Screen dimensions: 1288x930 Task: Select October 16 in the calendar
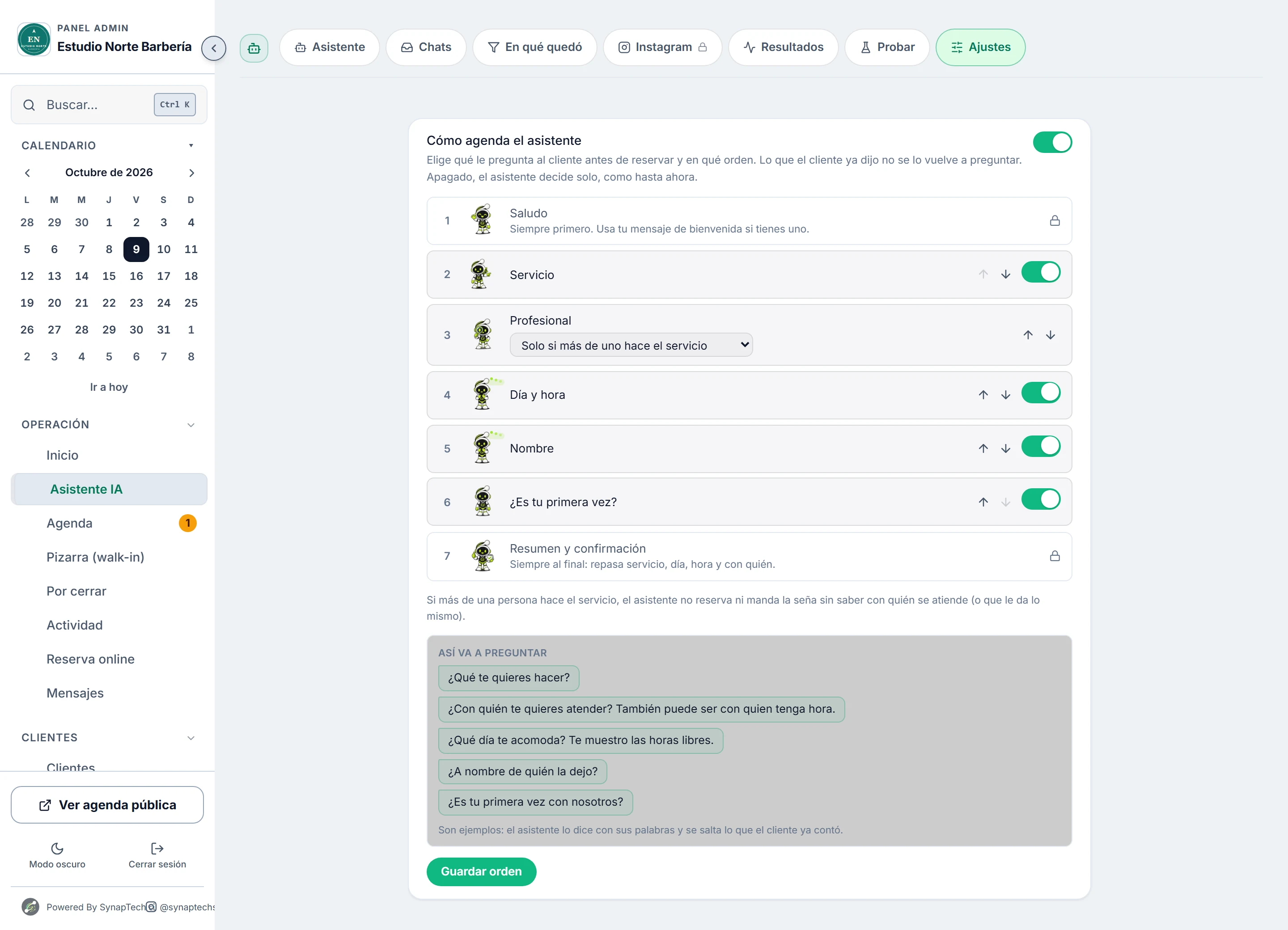point(136,276)
